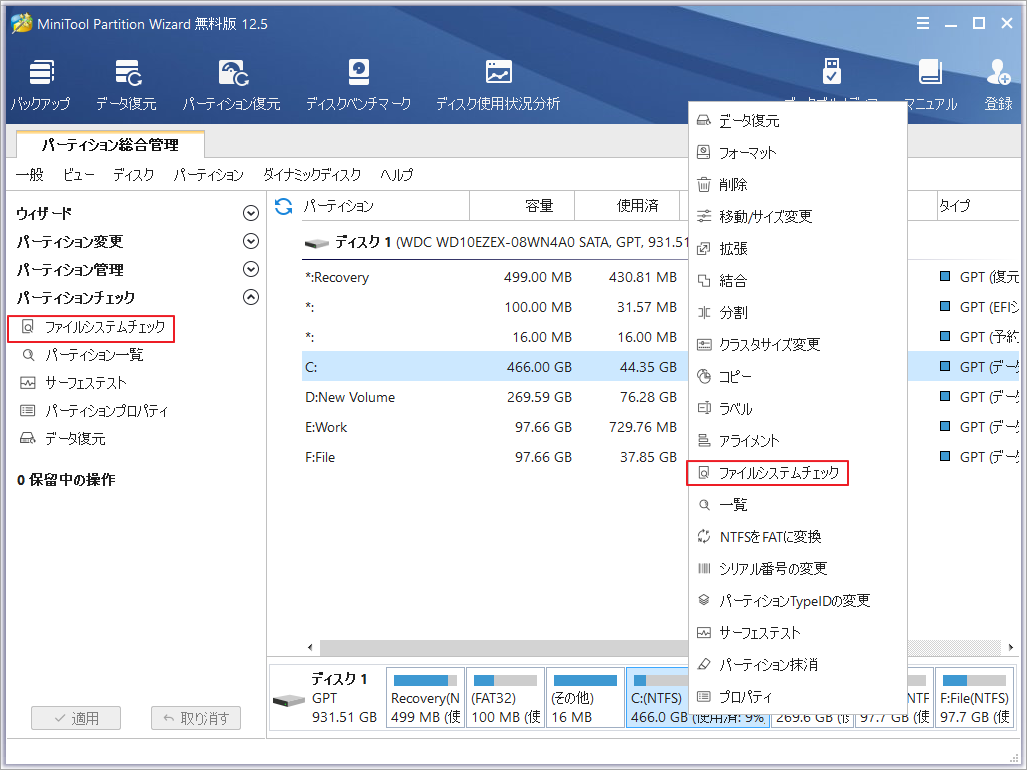Select 分割 in the context menu
Image resolution: width=1027 pixels, height=770 pixels.
click(798, 313)
